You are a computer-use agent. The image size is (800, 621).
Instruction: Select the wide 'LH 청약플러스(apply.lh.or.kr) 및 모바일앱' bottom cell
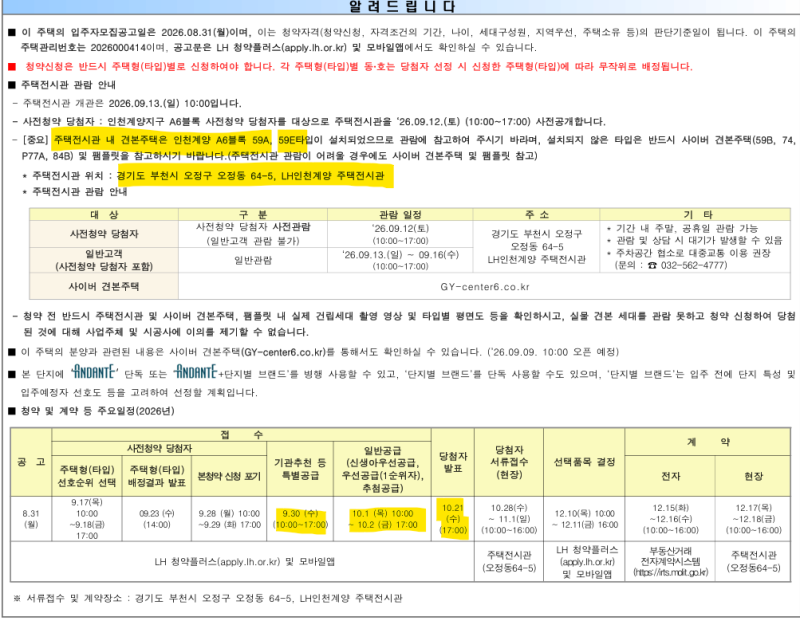click(244, 562)
